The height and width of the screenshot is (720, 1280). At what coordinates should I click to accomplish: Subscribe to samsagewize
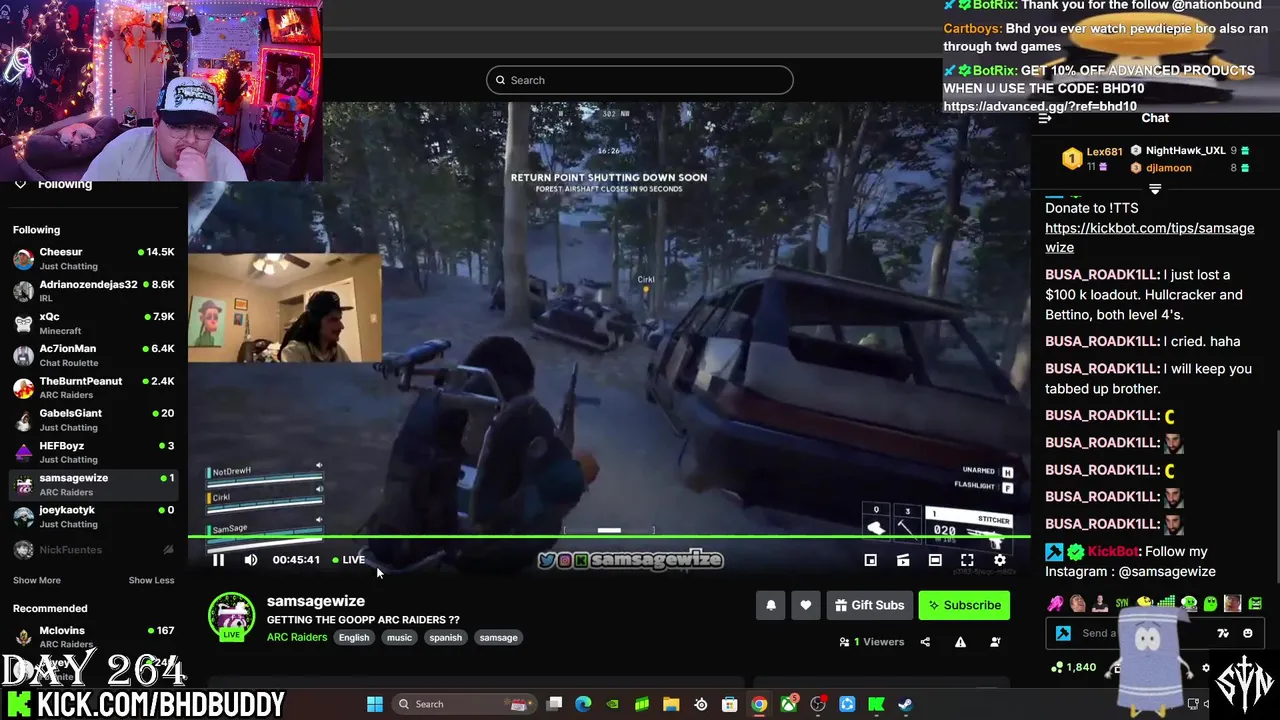(964, 605)
